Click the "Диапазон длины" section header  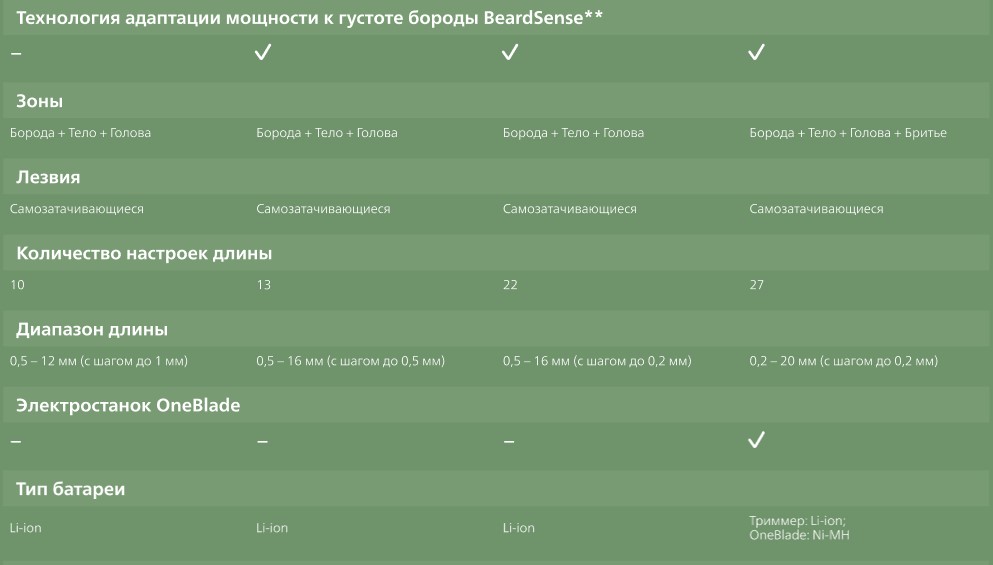pos(91,329)
